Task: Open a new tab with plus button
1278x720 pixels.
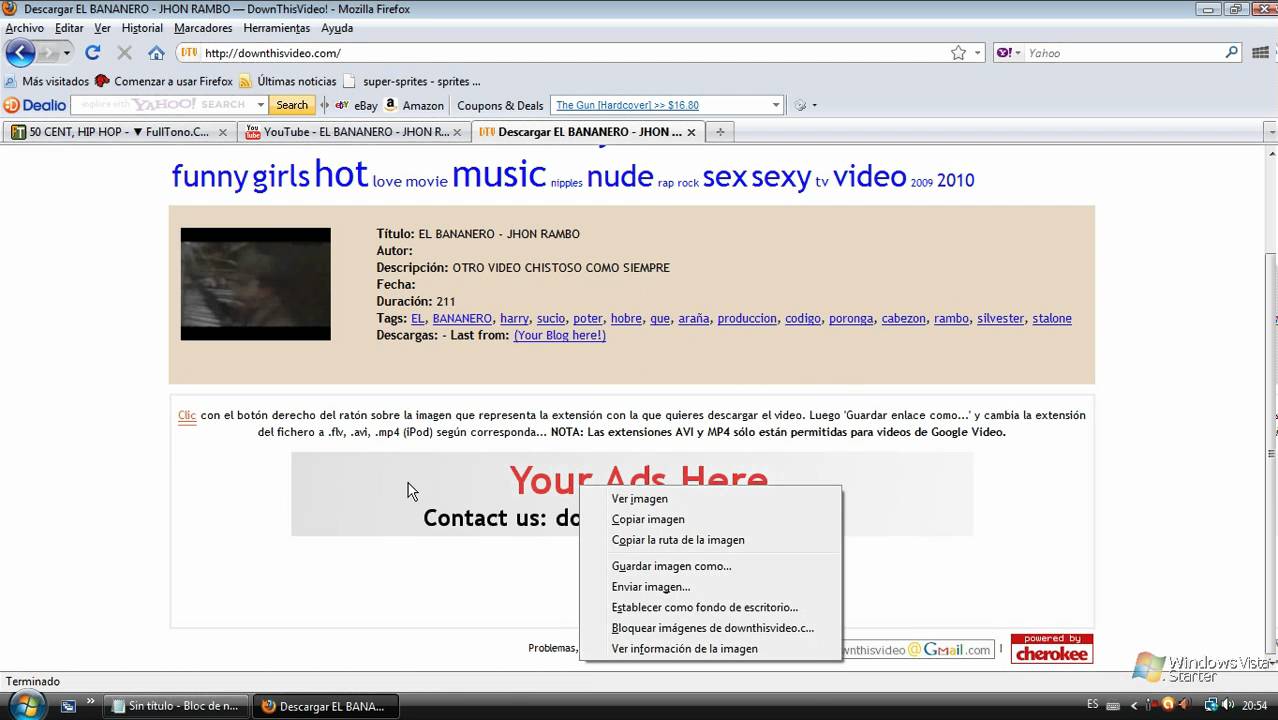Action: tap(719, 132)
